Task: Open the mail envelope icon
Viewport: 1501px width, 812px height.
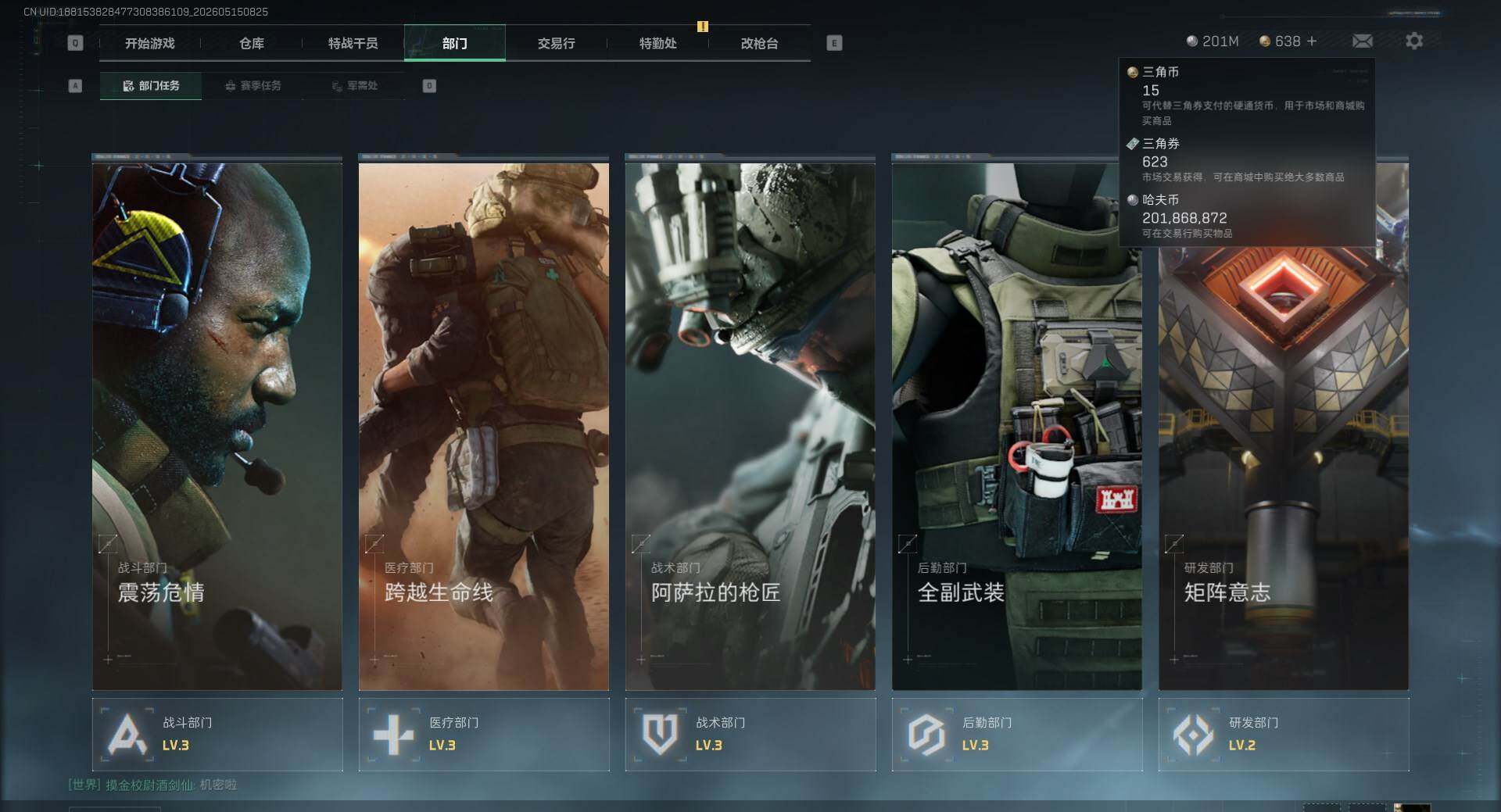Action: tap(1362, 41)
